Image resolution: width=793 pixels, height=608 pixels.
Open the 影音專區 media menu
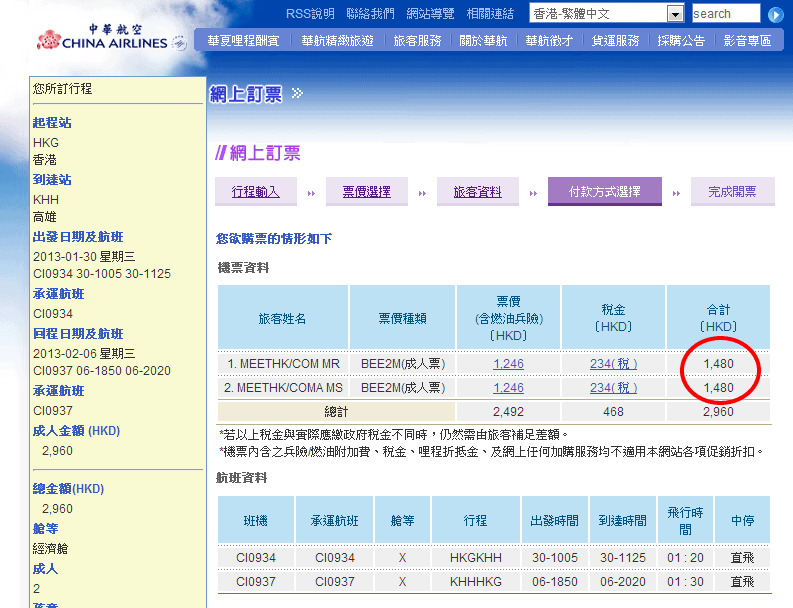click(x=747, y=41)
